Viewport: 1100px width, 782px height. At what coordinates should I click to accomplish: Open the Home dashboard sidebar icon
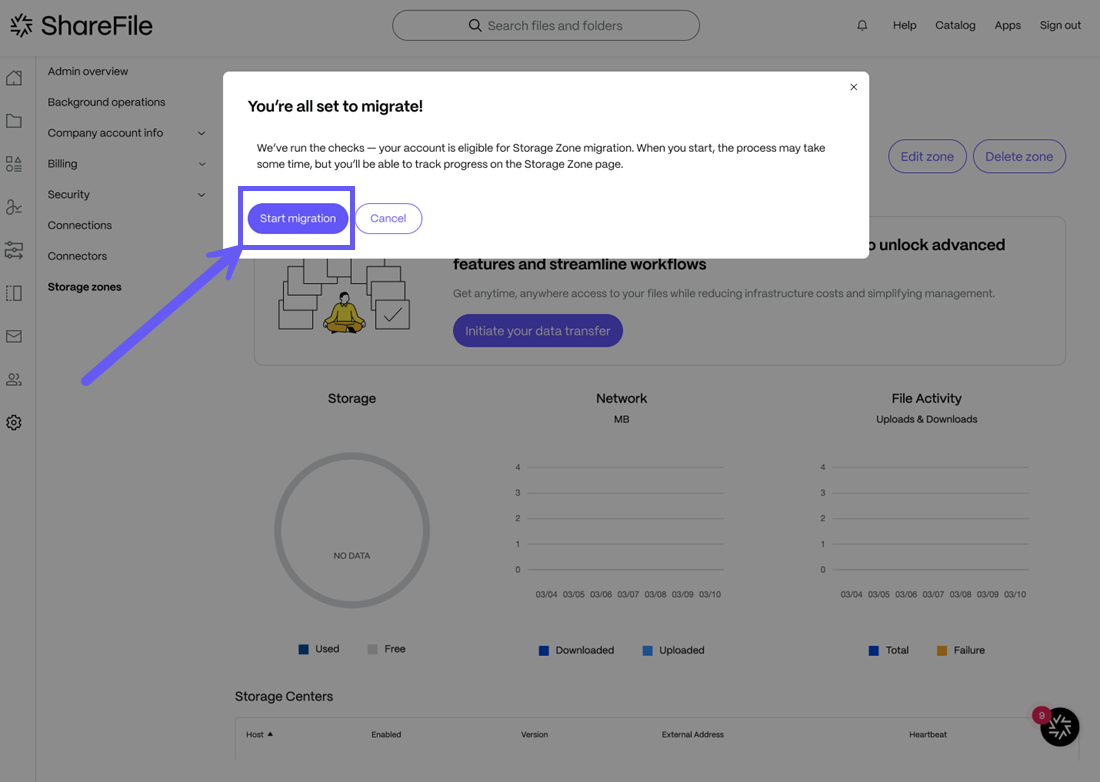point(14,78)
